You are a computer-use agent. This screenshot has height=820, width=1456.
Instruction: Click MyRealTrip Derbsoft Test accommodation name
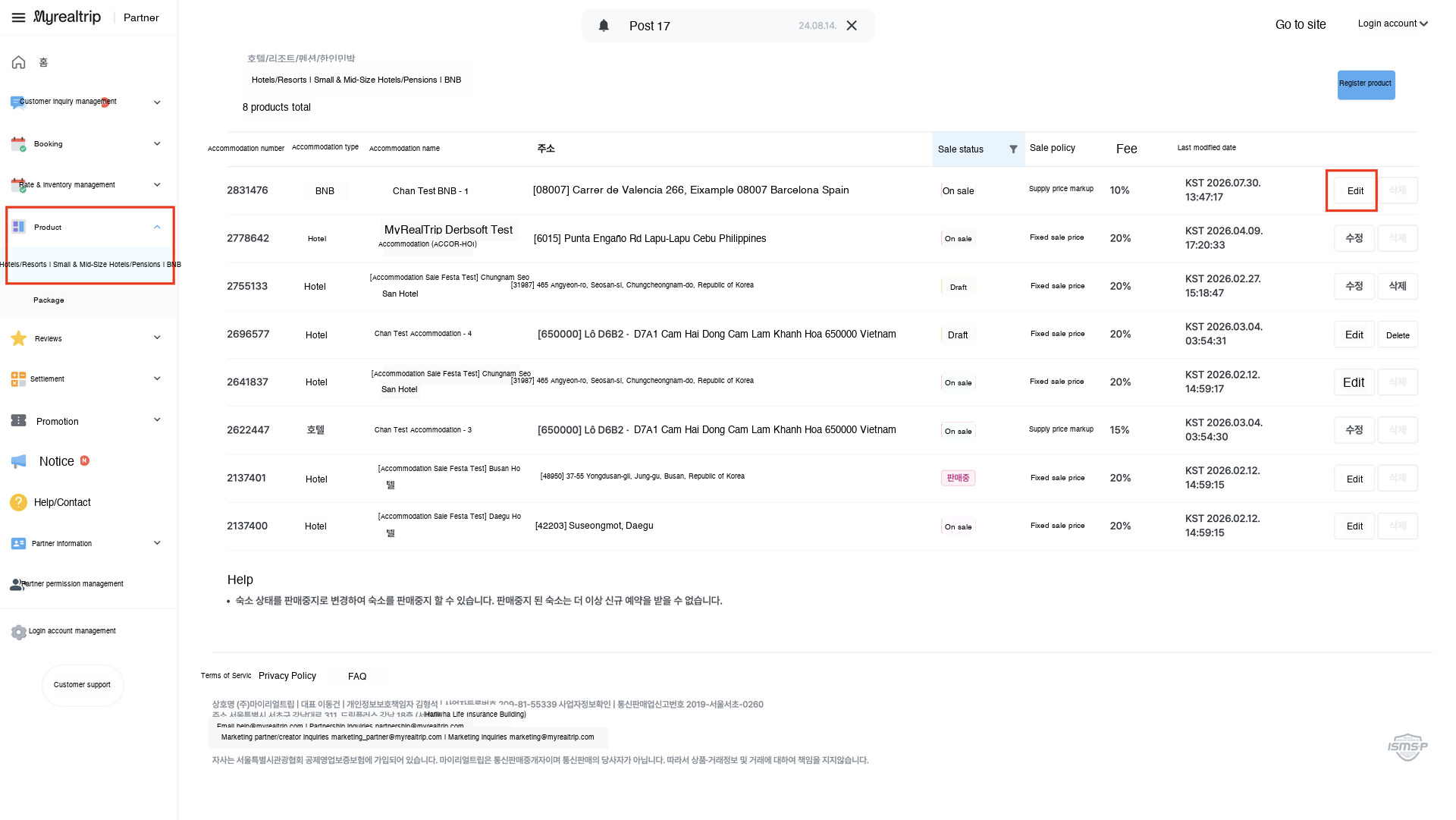[x=448, y=230]
